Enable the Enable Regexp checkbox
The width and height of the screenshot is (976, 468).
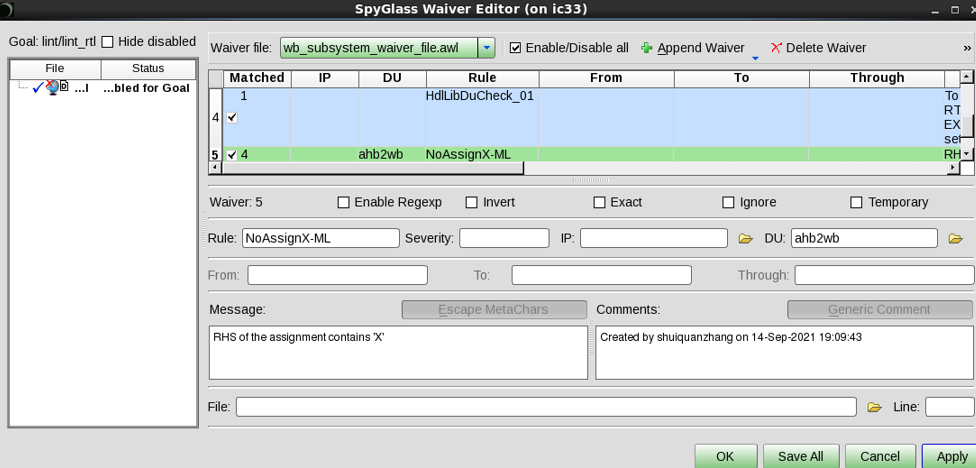[x=343, y=202]
